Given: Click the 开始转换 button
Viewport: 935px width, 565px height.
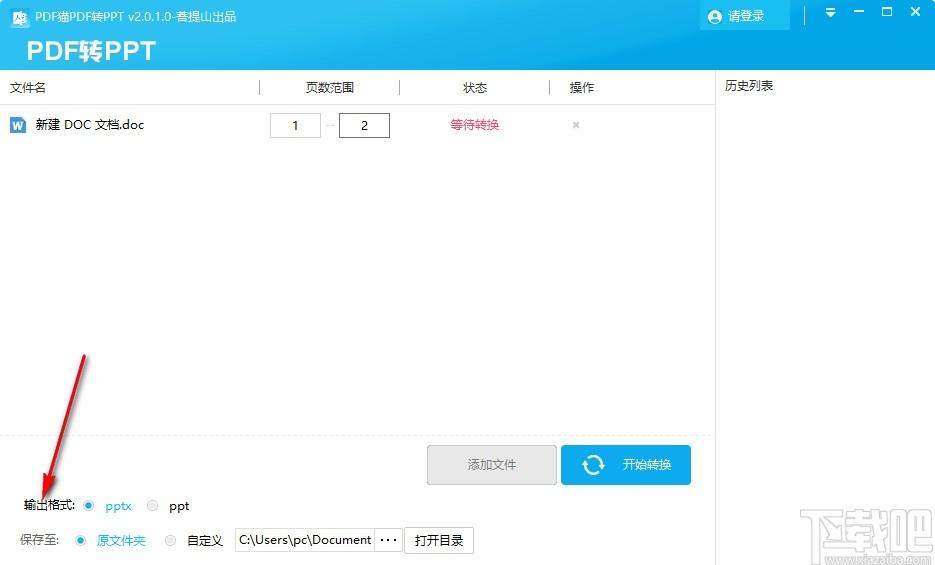Looking at the screenshot, I should pyautogui.click(x=626, y=465).
